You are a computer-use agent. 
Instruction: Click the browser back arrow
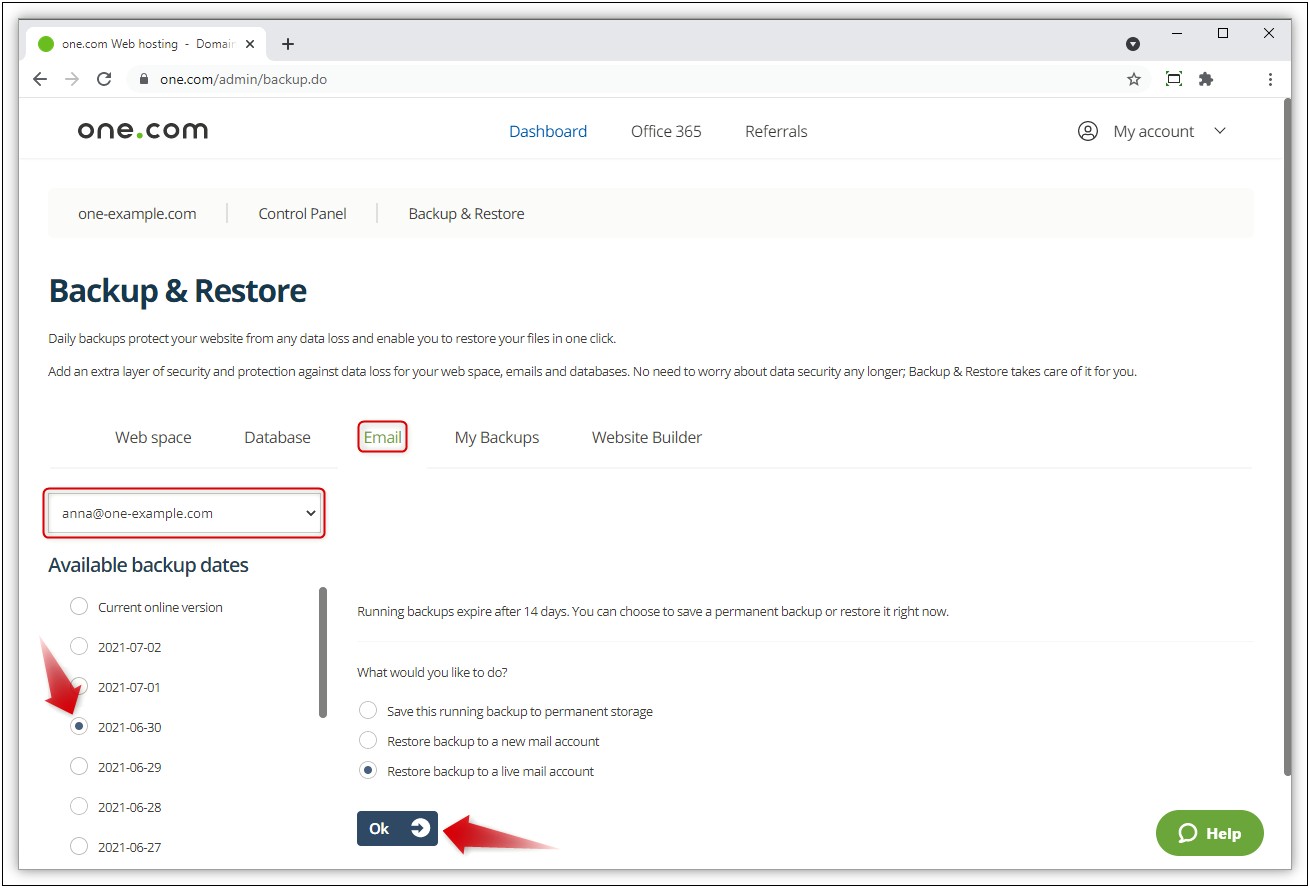click(40, 79)
